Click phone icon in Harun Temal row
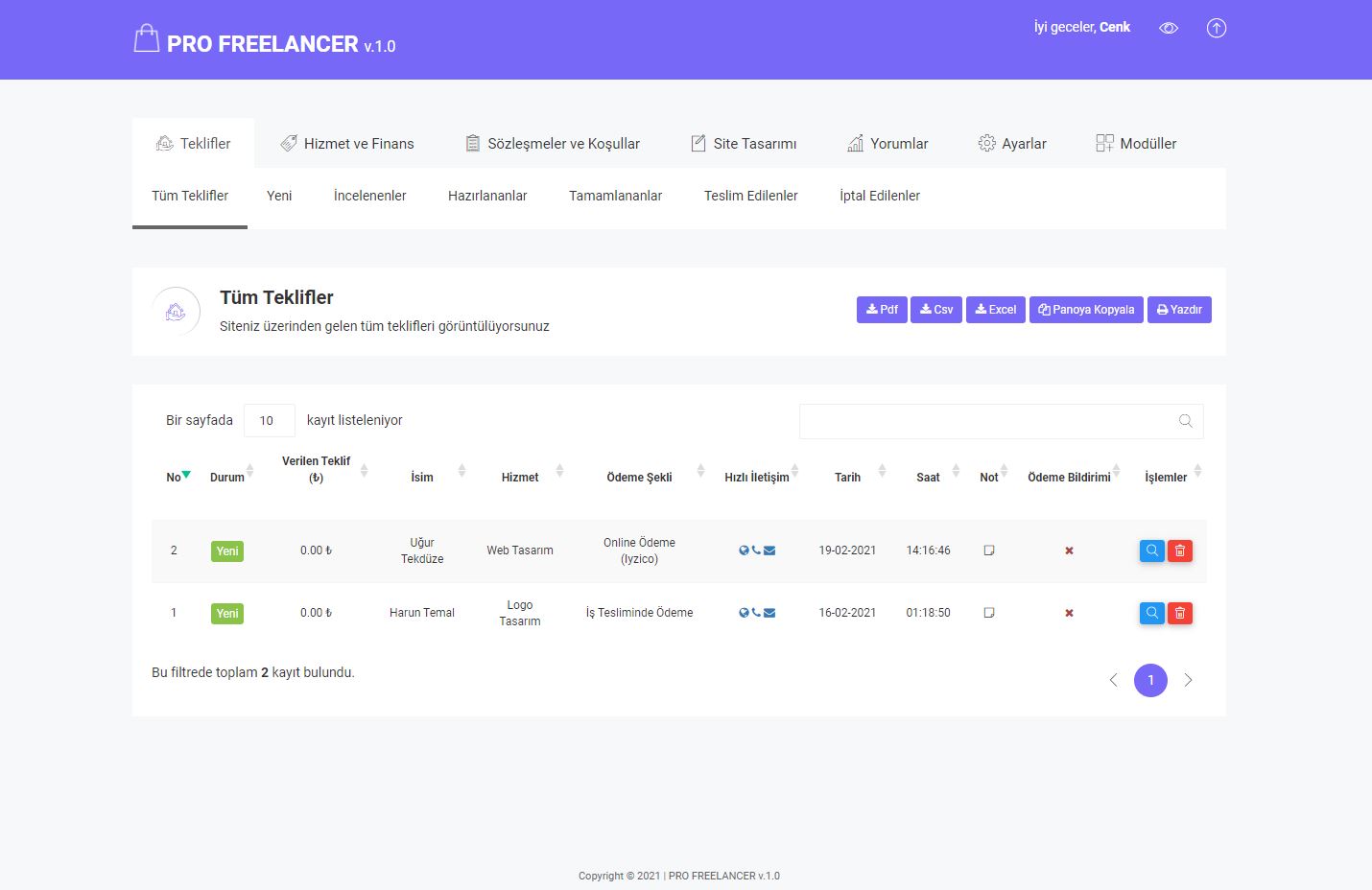Viewport: 1372px width, 890px height. pos(756,613)
